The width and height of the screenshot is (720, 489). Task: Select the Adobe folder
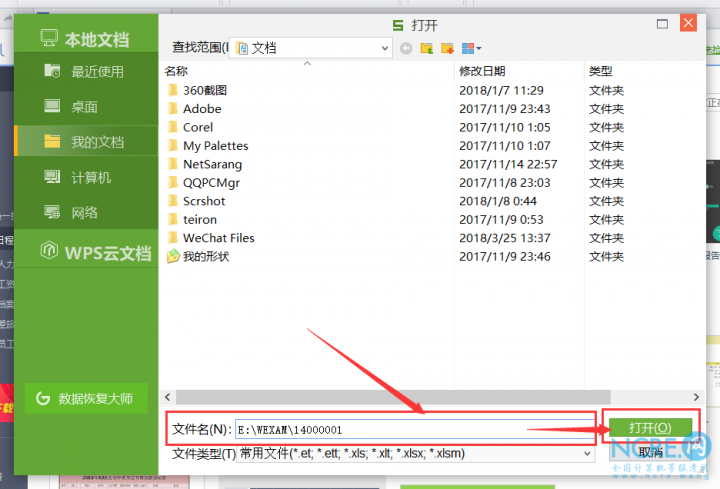[202, 109]
